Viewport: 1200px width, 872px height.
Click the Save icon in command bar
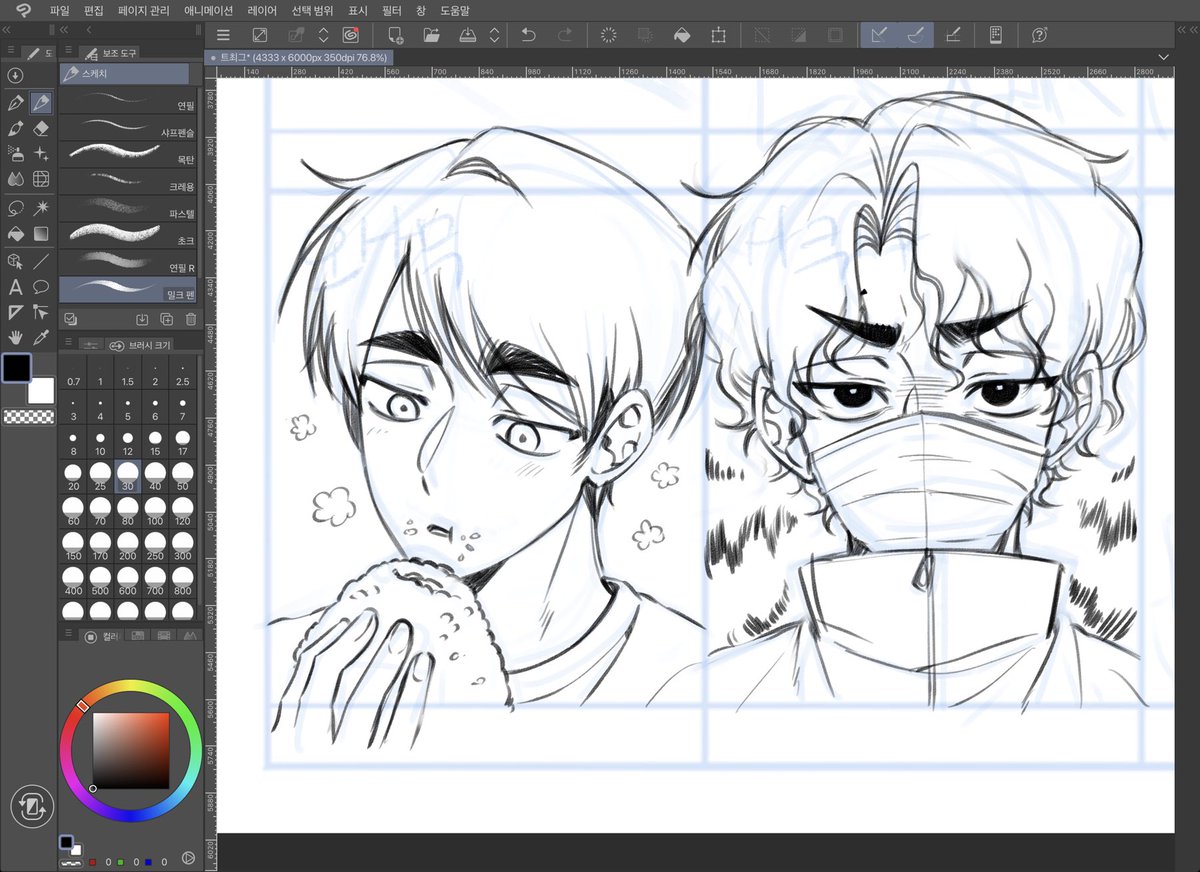click(468, 35)
